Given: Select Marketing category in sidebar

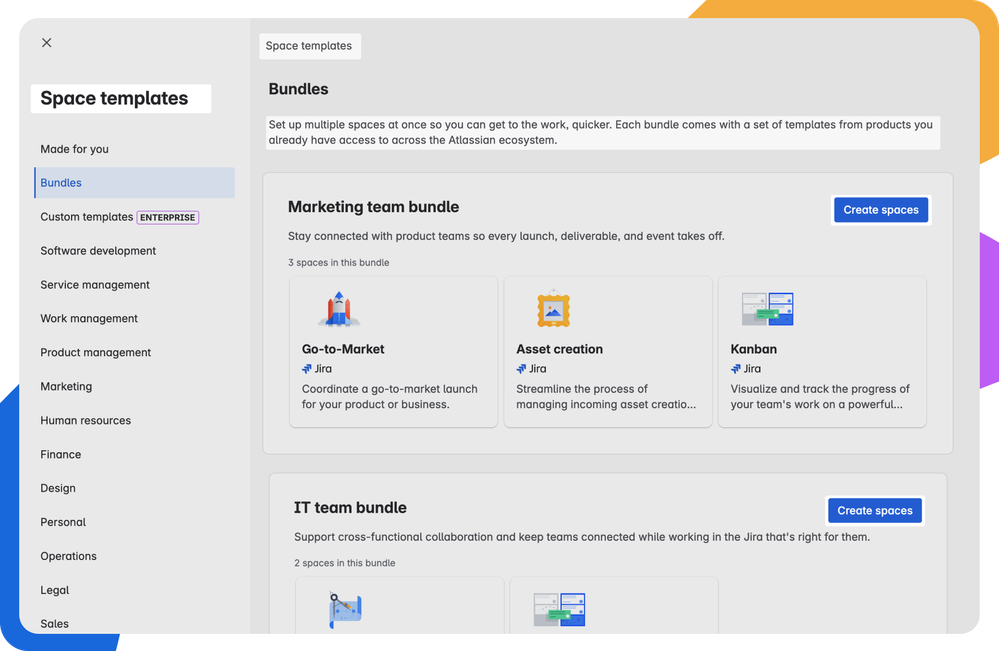Looking at the screenshot, I should (x=66, y=387).
